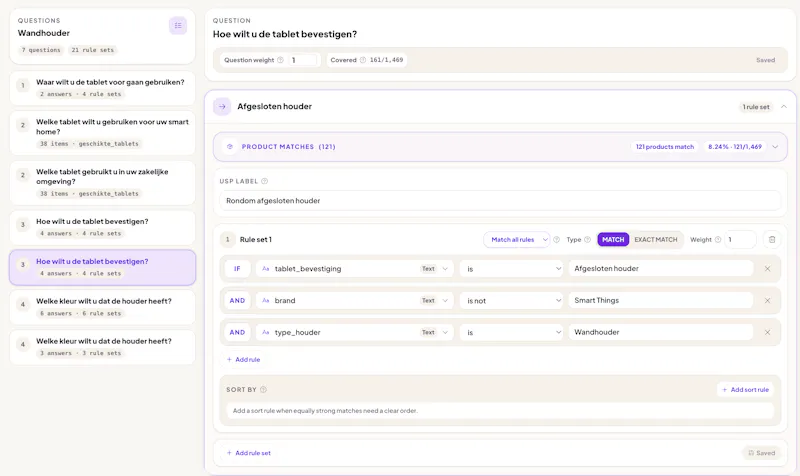Expand the Product Matches panel chevron
This screenshot has width=800, height=476.
775,147
